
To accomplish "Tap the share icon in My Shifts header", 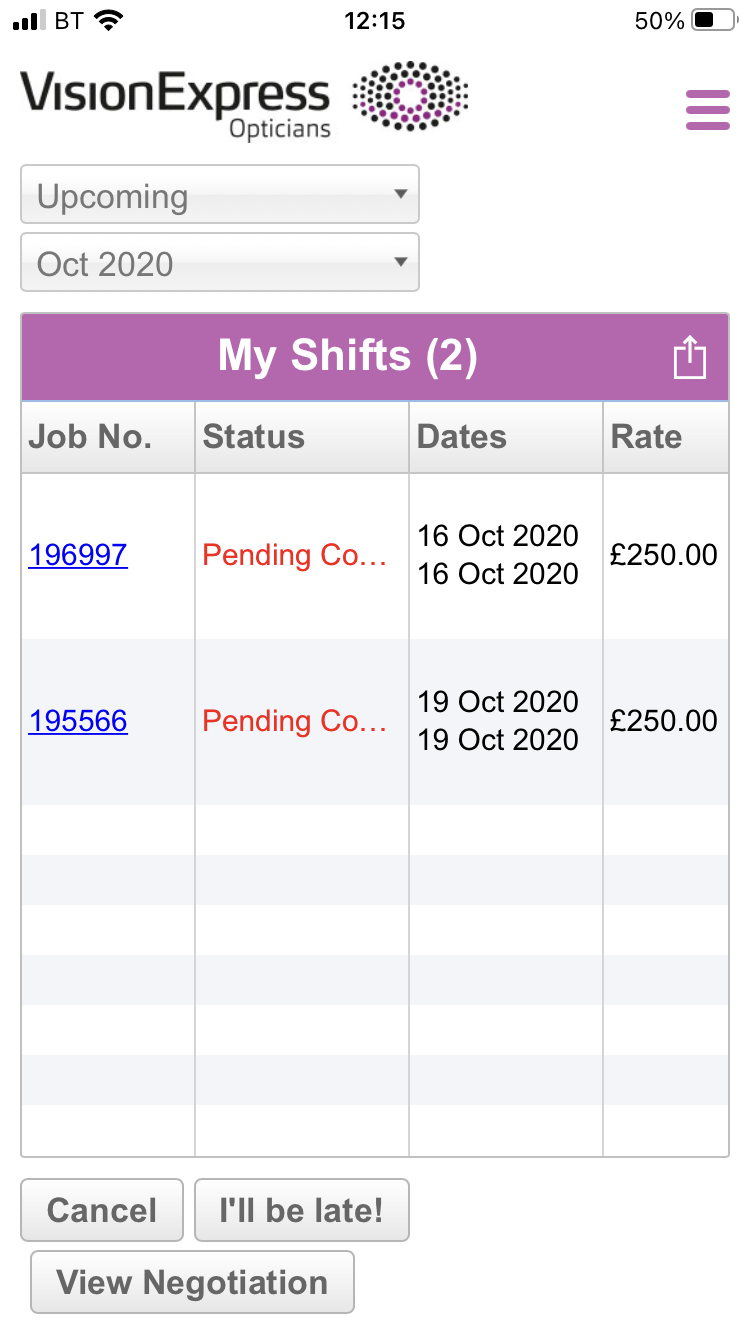I will coord(689,357).
